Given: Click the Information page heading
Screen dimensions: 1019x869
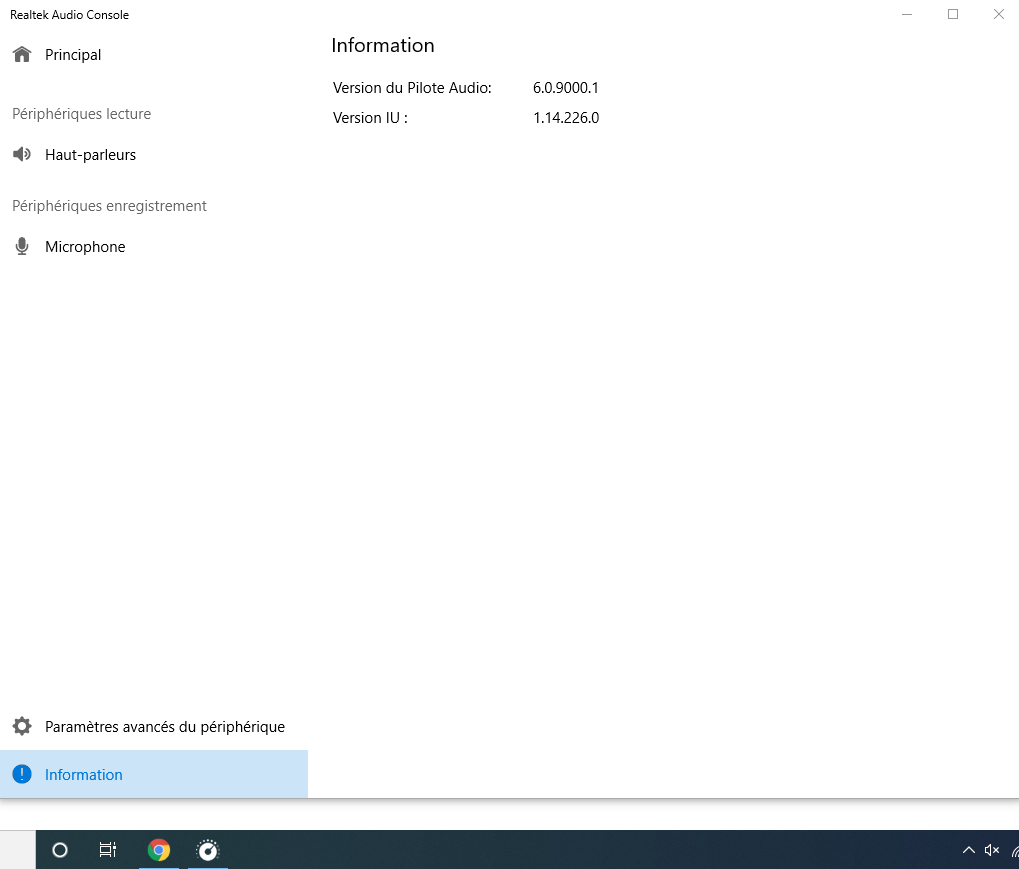Looking at the screenshot, I should click(x=383, y=45).
